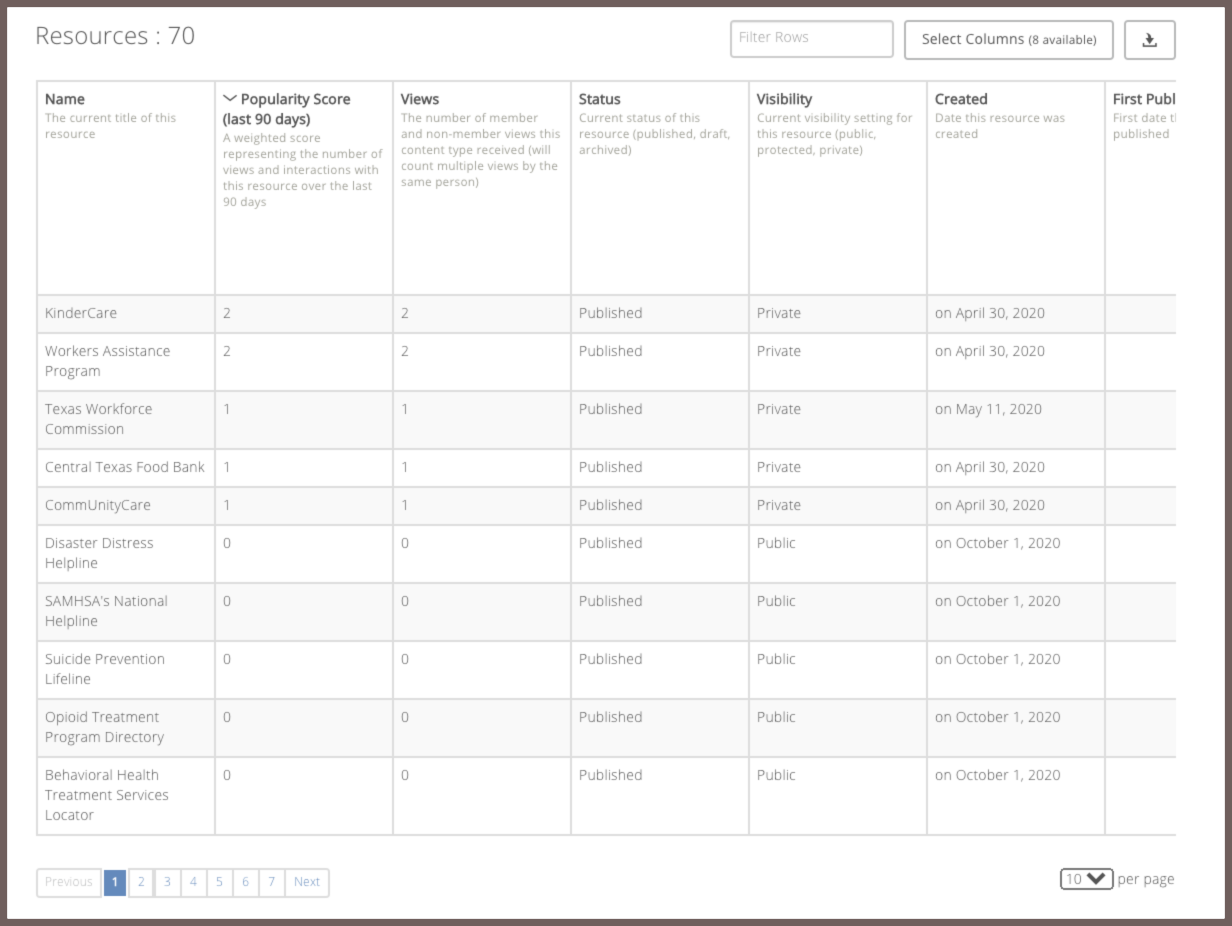Go to page 3 of results
Screen dimensions: 1232x926
[167, 882]
